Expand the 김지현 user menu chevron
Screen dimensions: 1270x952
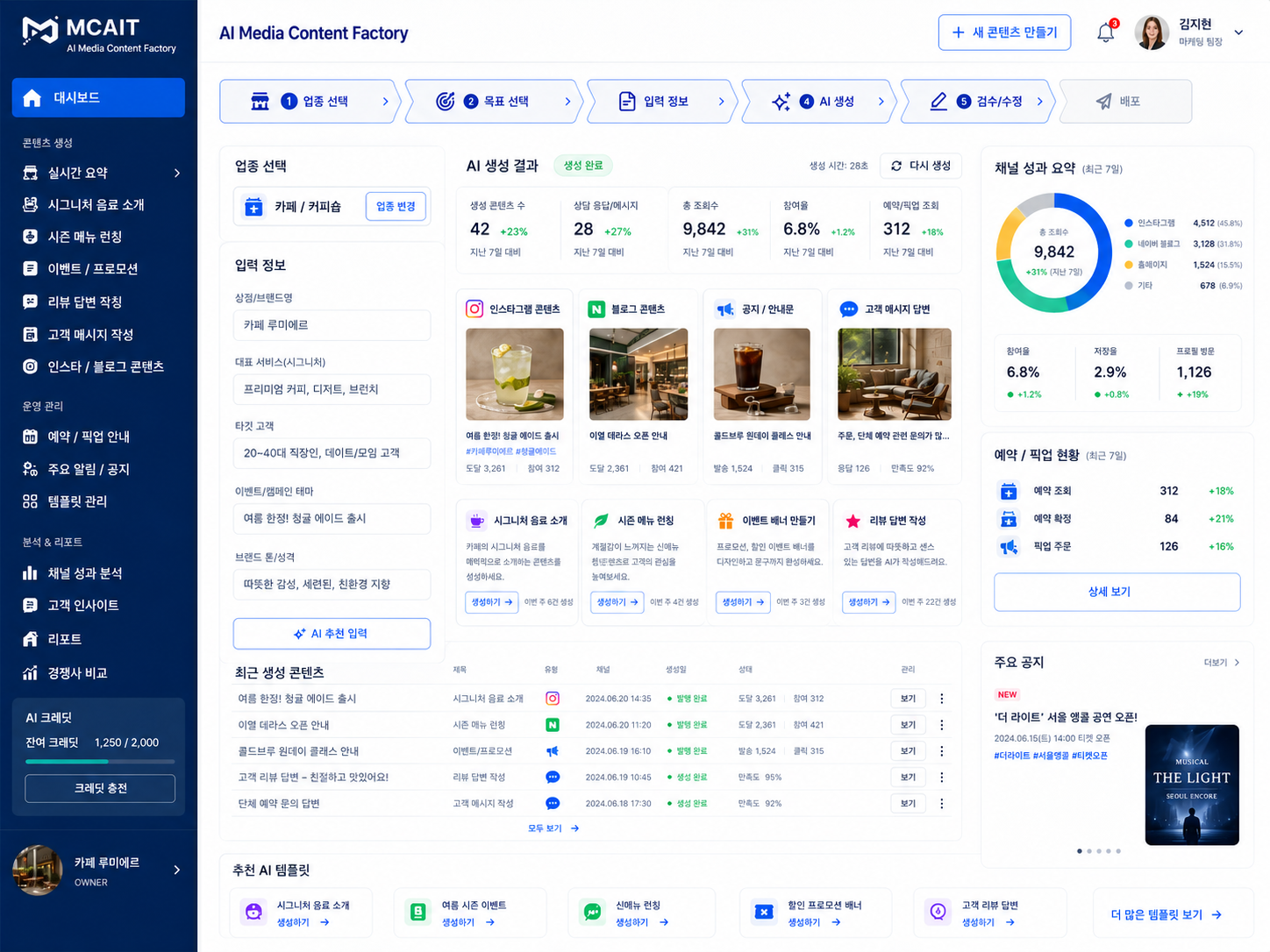pyautogui.click(x=1239, y=32)
